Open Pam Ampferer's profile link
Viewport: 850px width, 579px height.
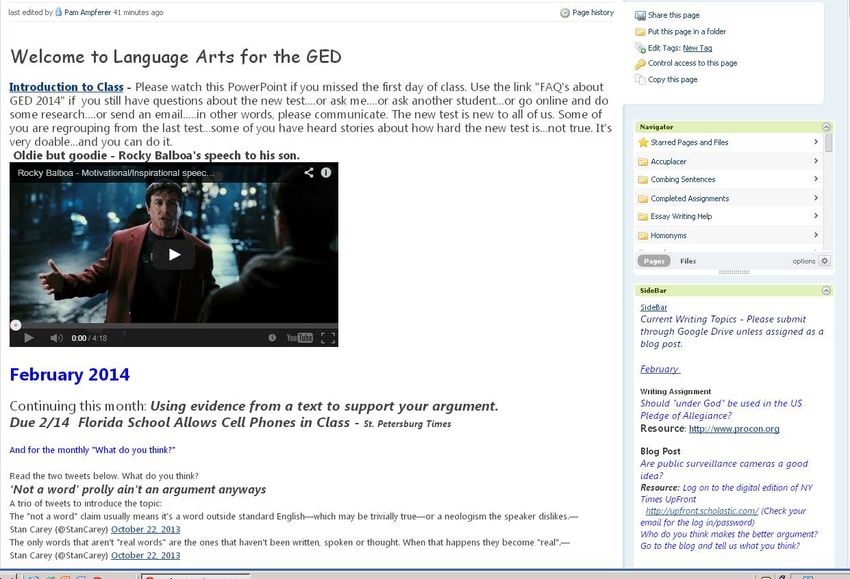[x=87, y=12]
